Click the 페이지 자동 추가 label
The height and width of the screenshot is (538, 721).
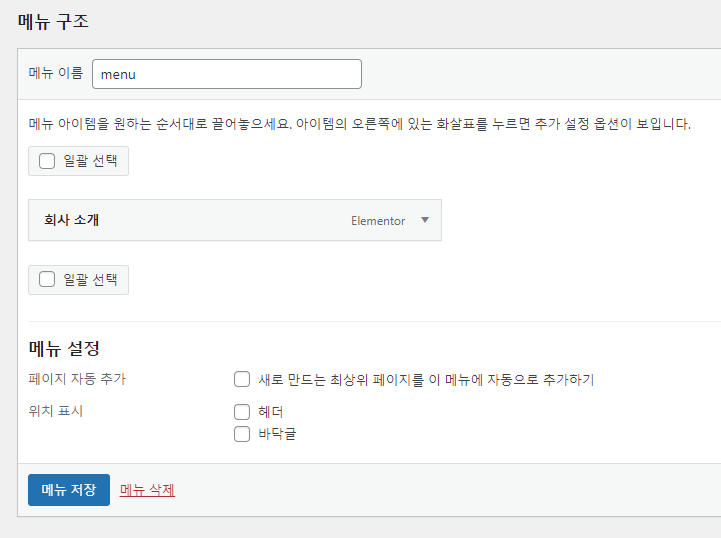click(77, 379)
